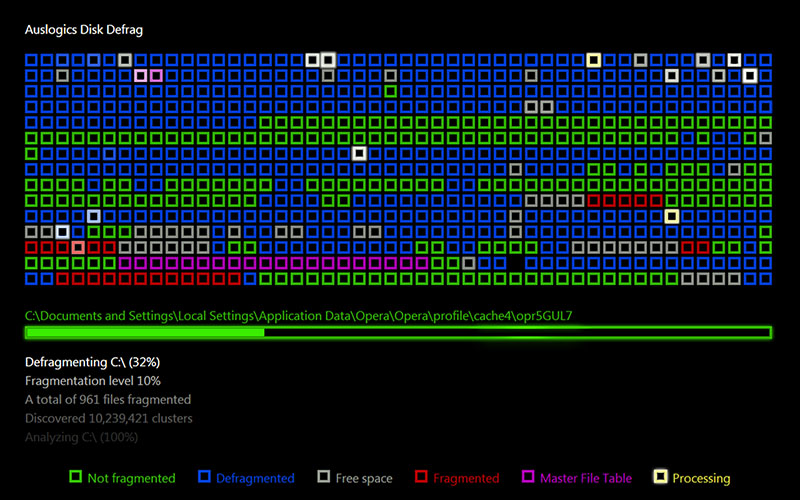Select the 'Processing' legend label
Image resolution: width=800 pixels, height=500 pixels.
click(x=701, y=479)
